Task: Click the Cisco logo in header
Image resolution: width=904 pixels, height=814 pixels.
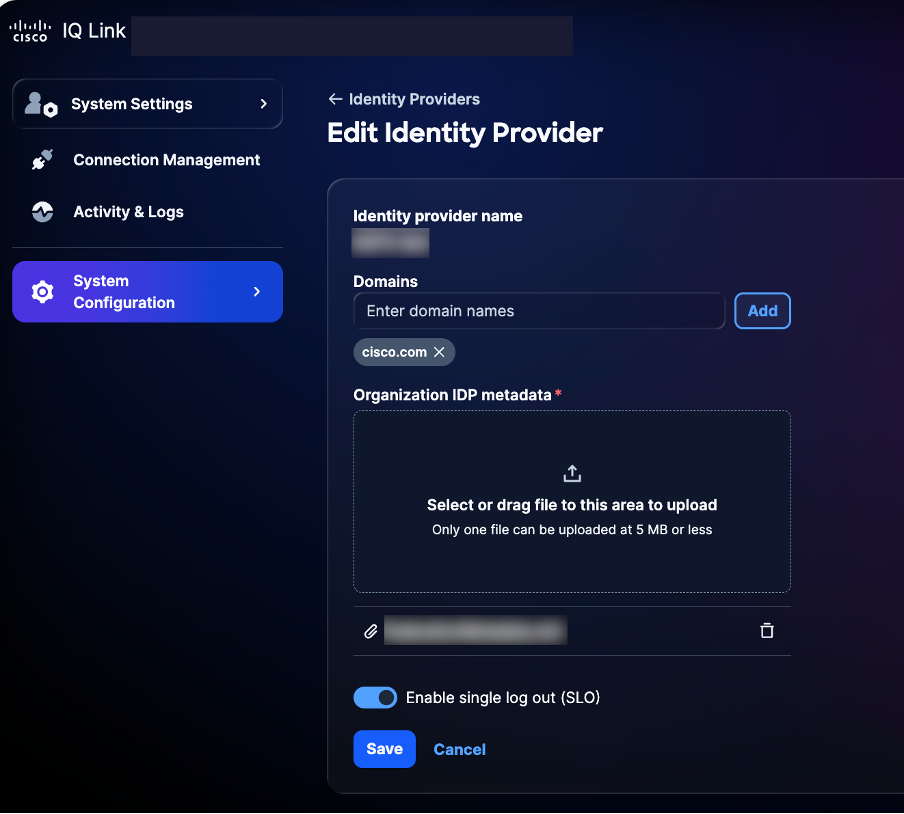Action: pos(31,31)
